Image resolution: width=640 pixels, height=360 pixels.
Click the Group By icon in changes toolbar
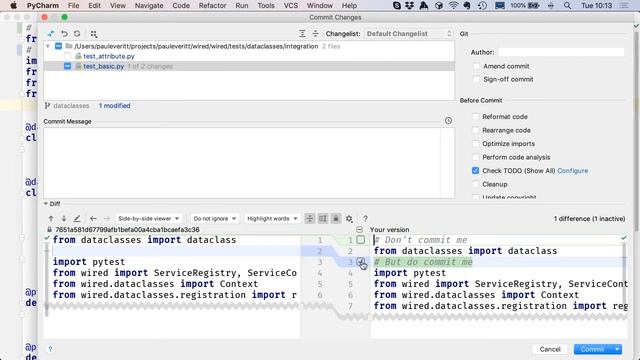[x=94, y=34]
